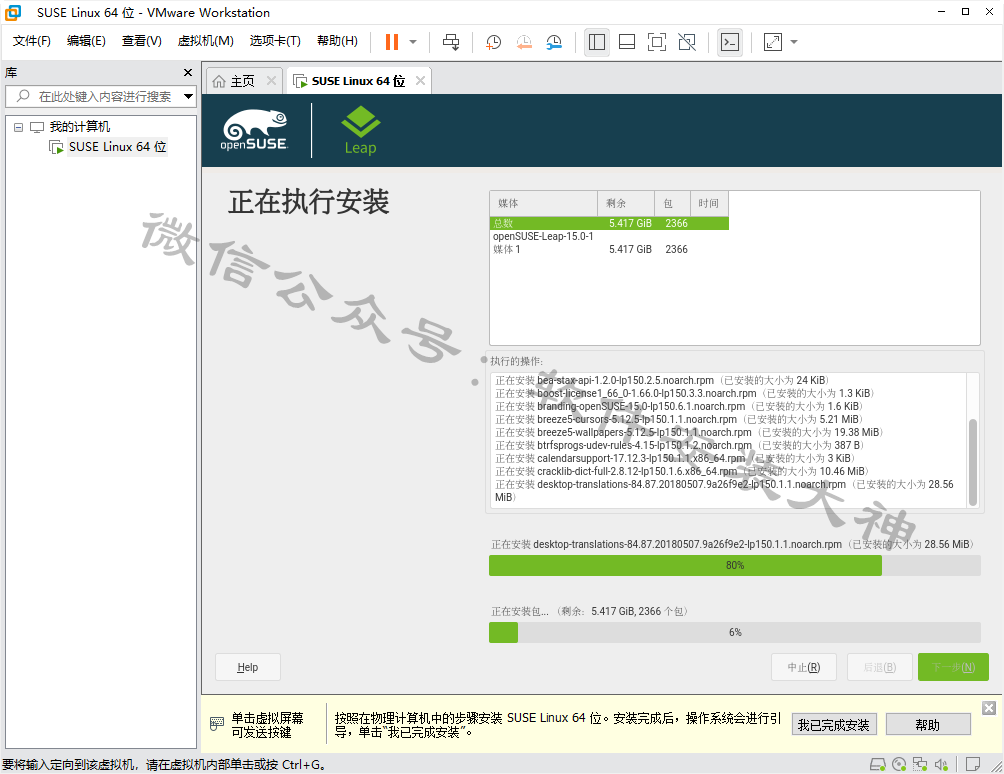Toggle the thumbnail bar view icon
Image resolution: width=1004 pixels, height=774 pixels.
point(627,42)
